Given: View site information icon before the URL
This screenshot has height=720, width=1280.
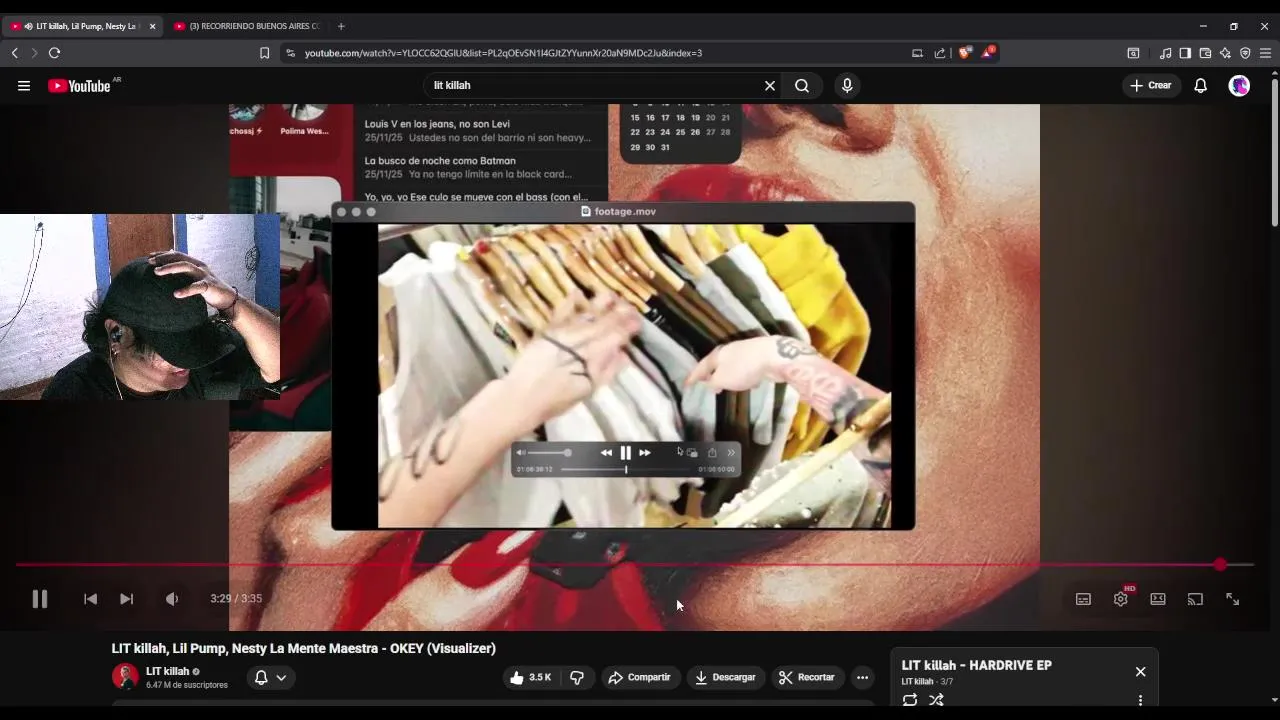Looking at the screenshot, I should [x=290, y=53].
